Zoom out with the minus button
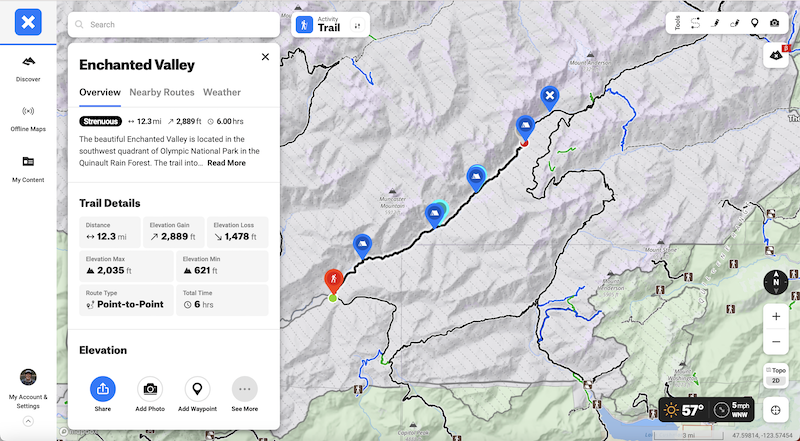 [x=776, y=341]
